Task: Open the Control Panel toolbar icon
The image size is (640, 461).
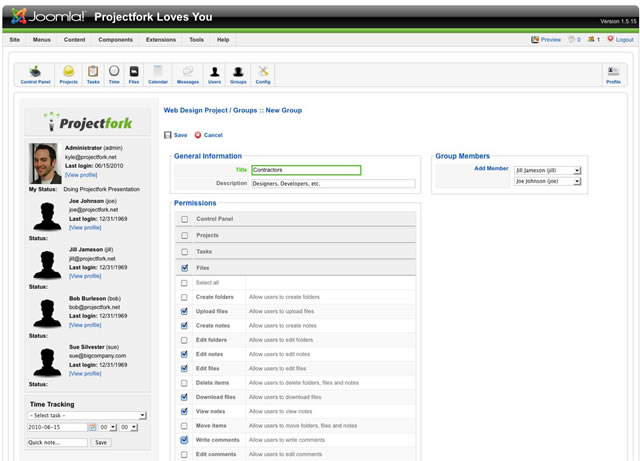Action: (x=36, y=74)
